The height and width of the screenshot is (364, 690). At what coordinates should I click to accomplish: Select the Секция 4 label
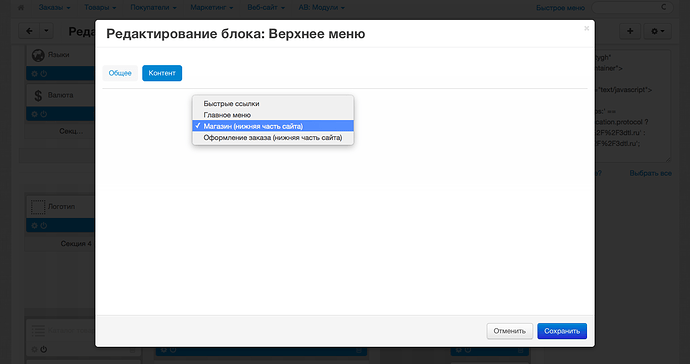pyautogui.click(x=76, y=243)
